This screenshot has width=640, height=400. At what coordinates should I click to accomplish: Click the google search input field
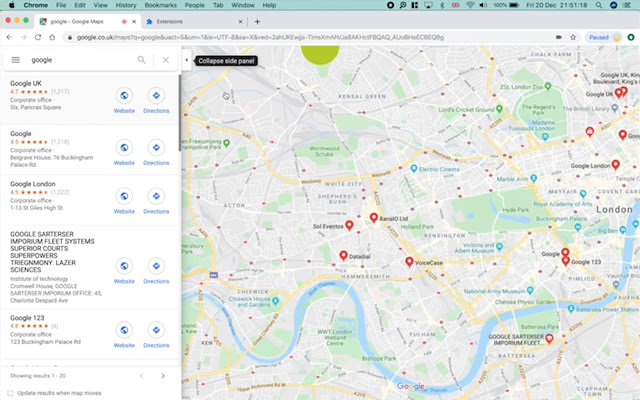pyautogui.click(x=82, y=60)
